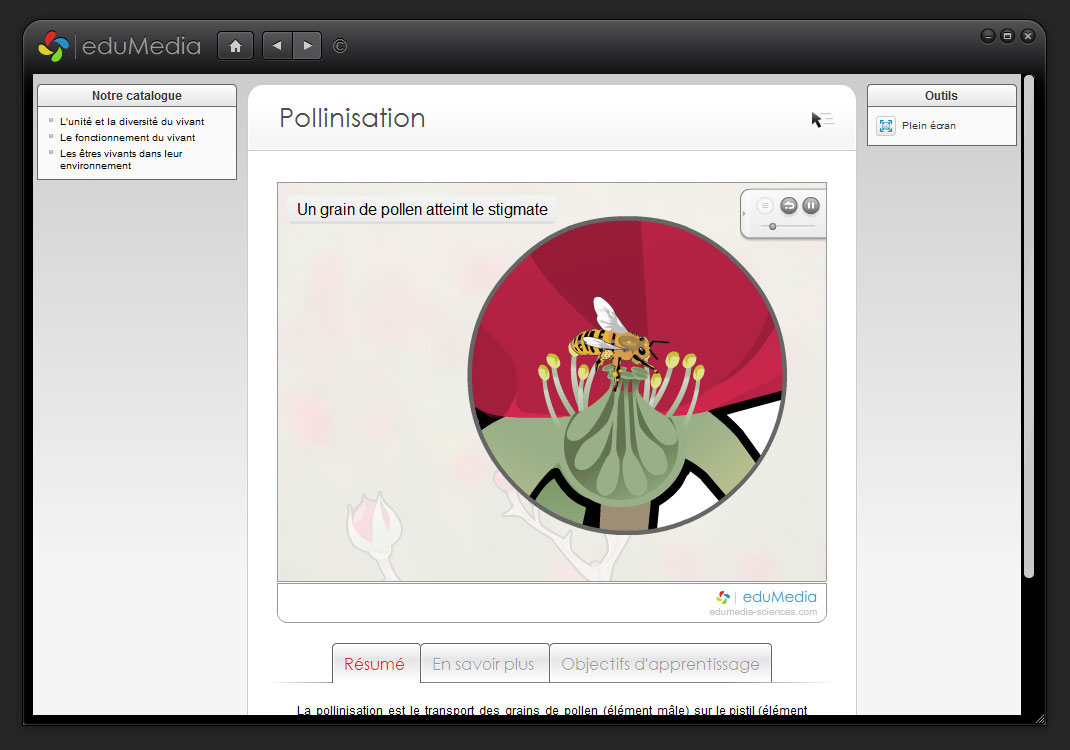Restart the animation with the replay button
The height and width of the screenshot is (750, 1070).
(x=788, y=205)
